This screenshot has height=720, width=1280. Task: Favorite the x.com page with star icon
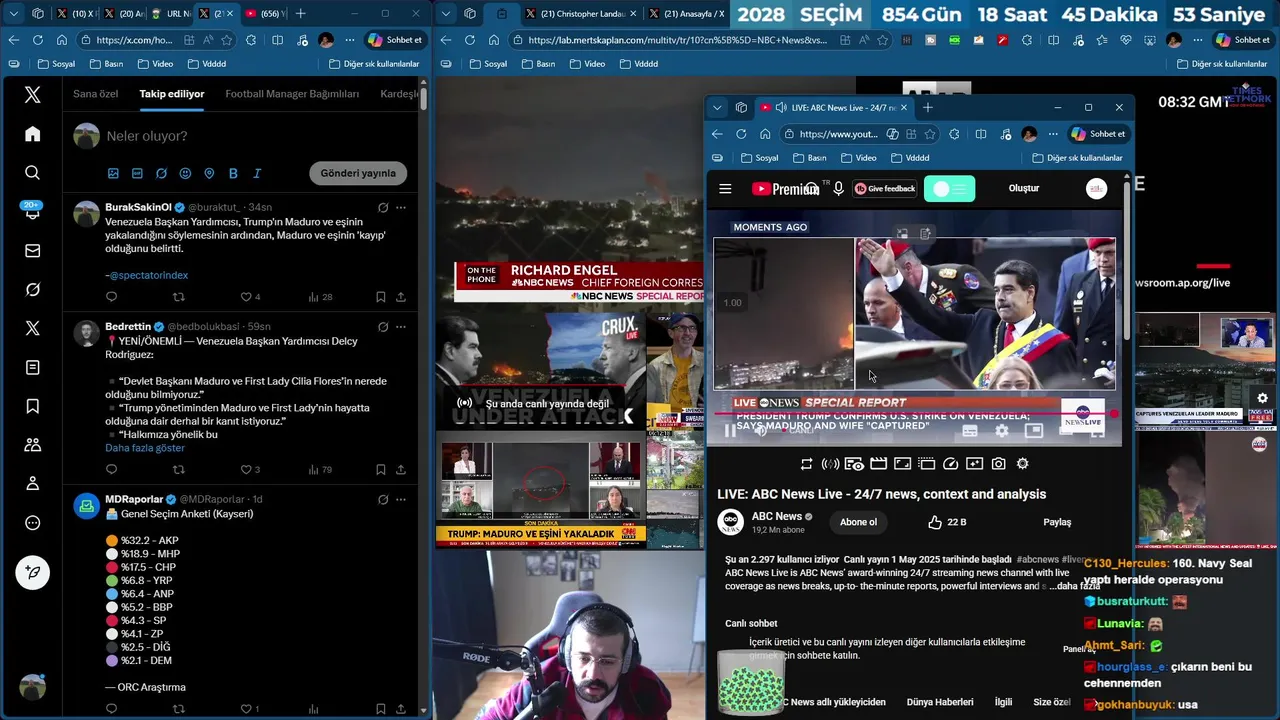(227, 40)
